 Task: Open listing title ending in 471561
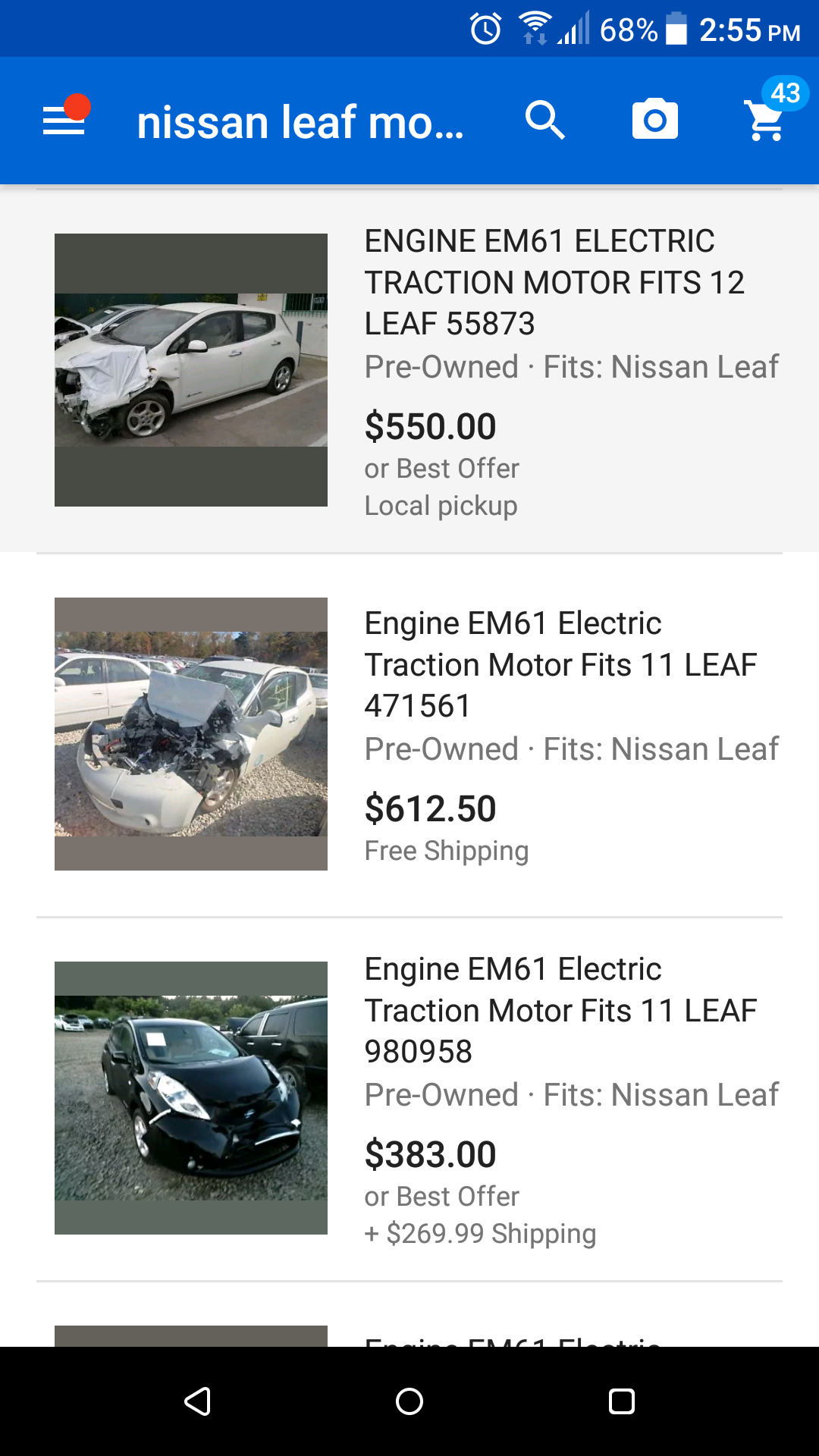click(x=560, y=664)
